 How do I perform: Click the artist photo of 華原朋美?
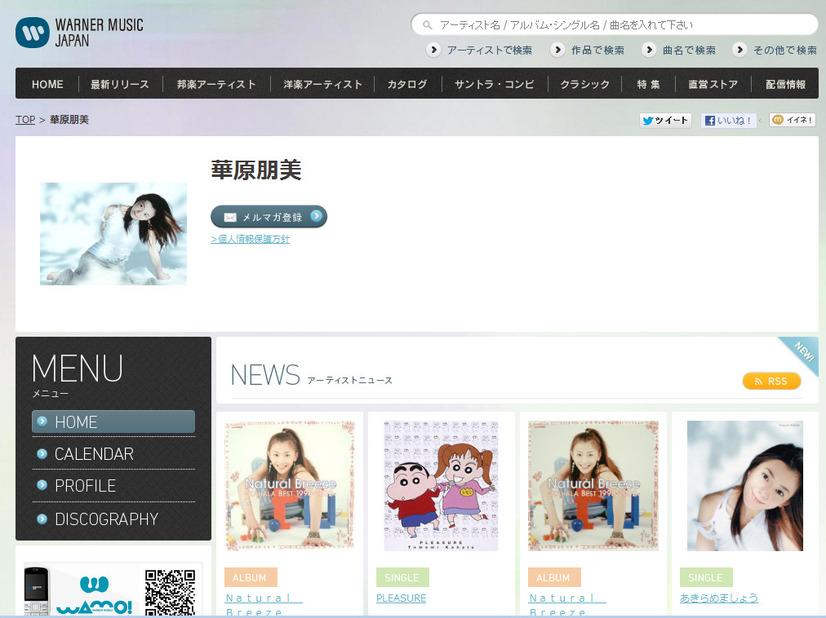[113, 234]
